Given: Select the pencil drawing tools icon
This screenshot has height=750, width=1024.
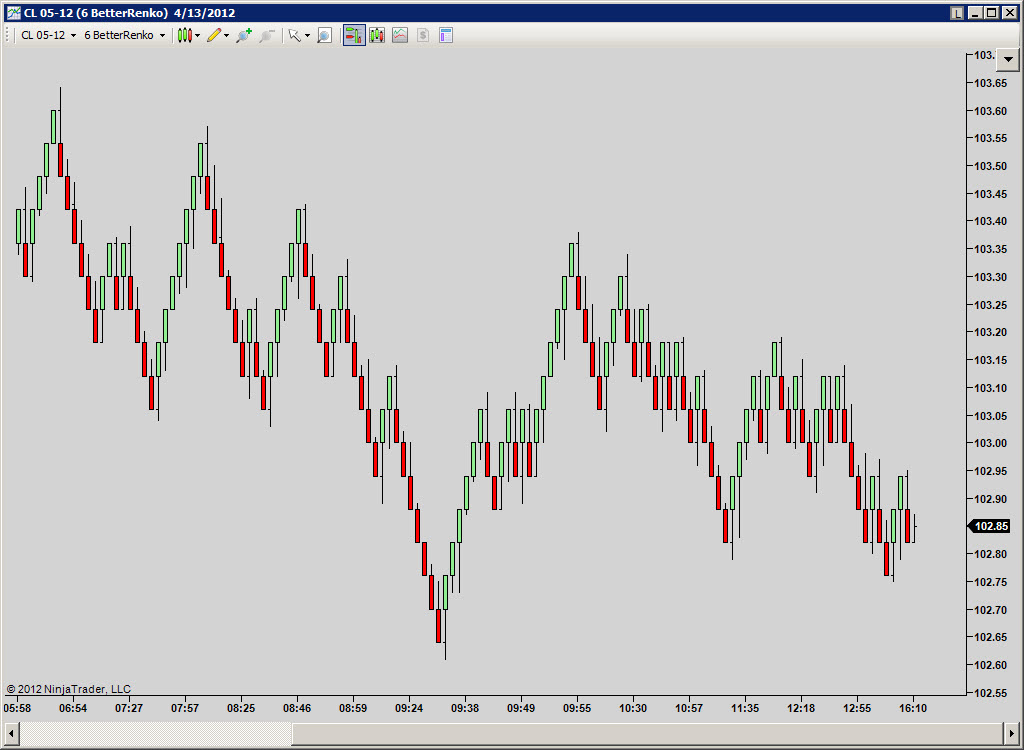Looking at the screenshot, I should 214,35.
